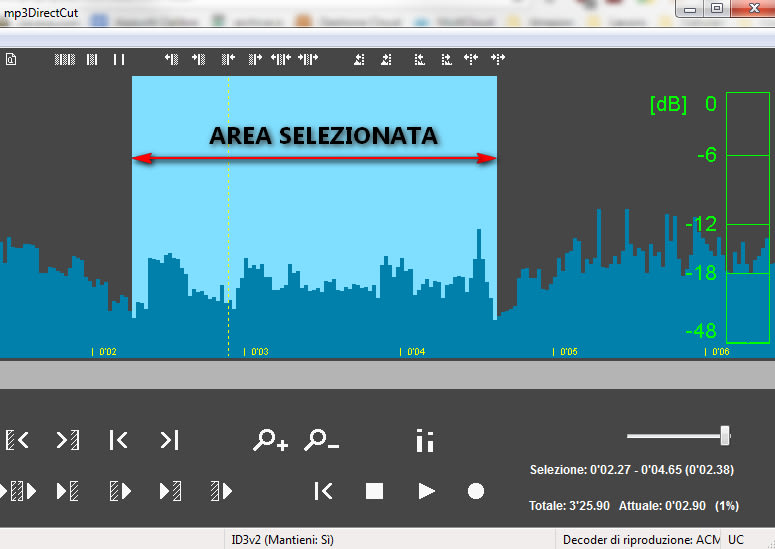The width and height of the screenshot is (775, 549).
Task: Click the mp3DirectCut window title
Action: pos(40,13)
